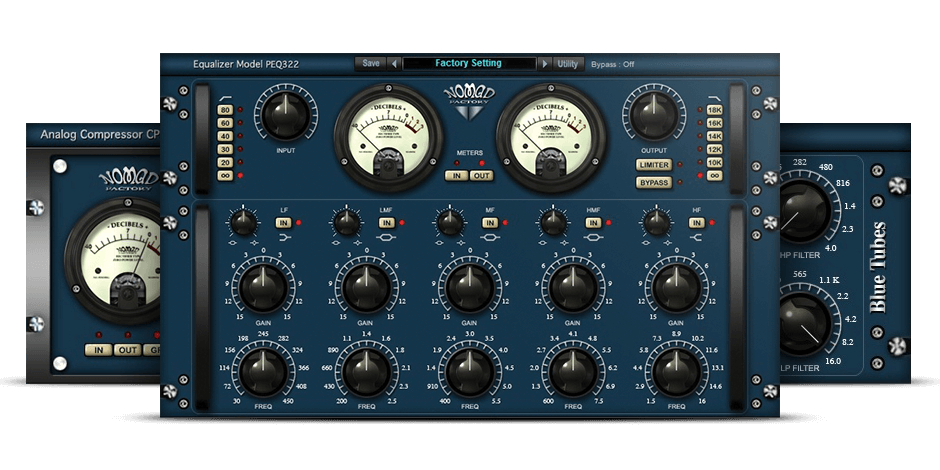Click the HP FILTER knob in Blue Tubes

(x=805, y=210)
